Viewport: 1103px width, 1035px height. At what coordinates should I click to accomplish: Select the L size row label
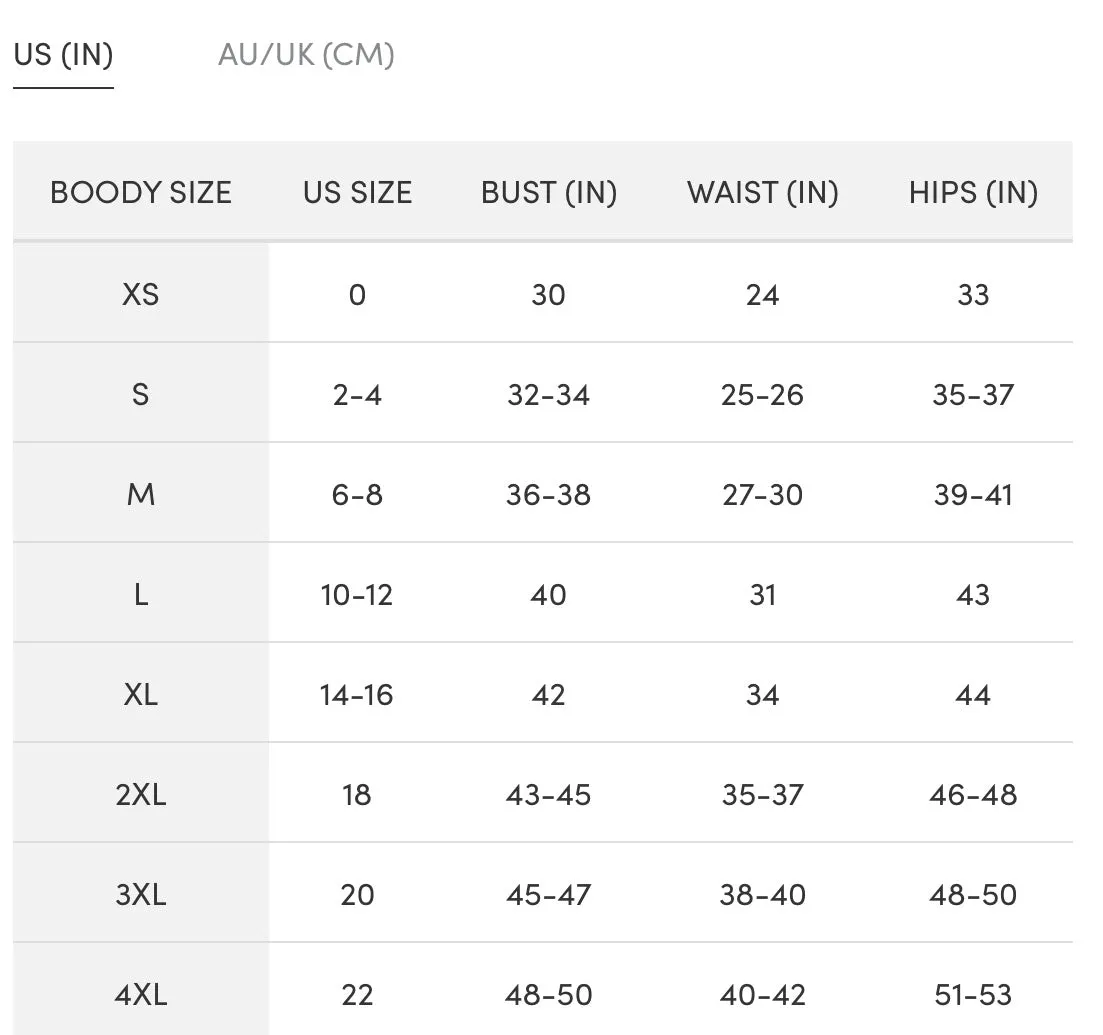(x=141, y=595)
